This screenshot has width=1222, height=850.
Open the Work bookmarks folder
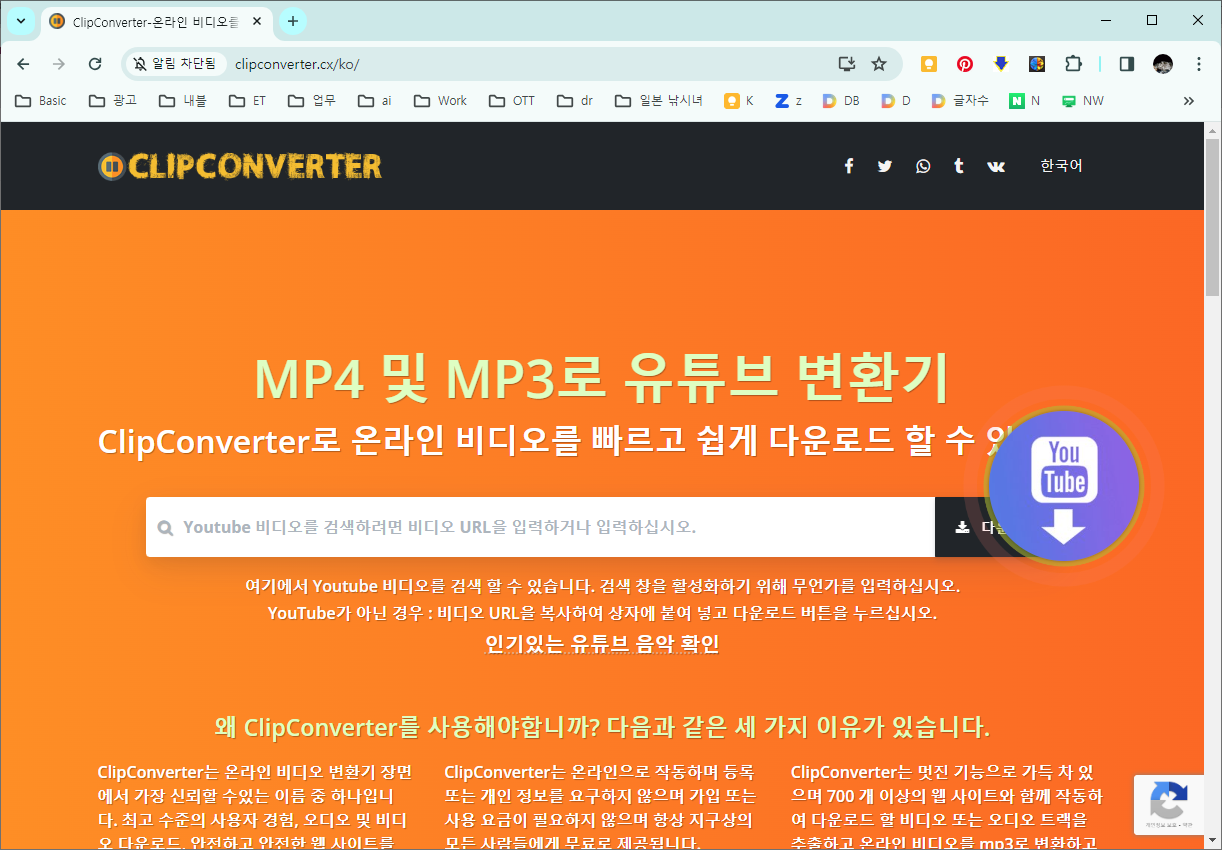(440, 101)
